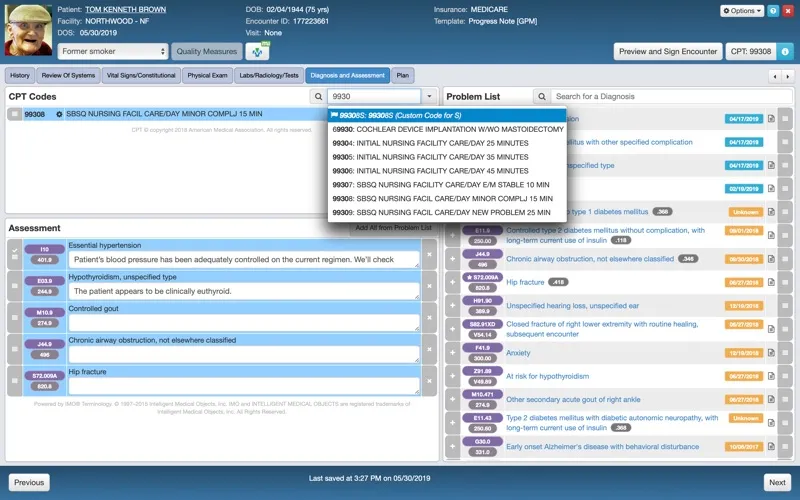Click the Problem List search magnifier icon

[x=541, y=96]
